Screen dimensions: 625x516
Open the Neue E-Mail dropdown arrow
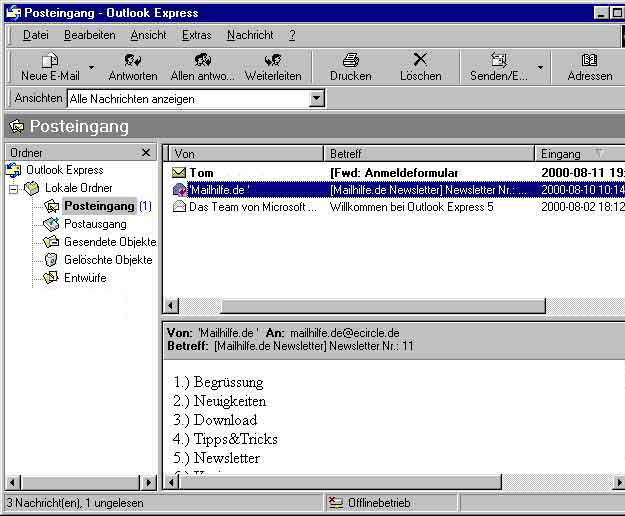(91, 67)
